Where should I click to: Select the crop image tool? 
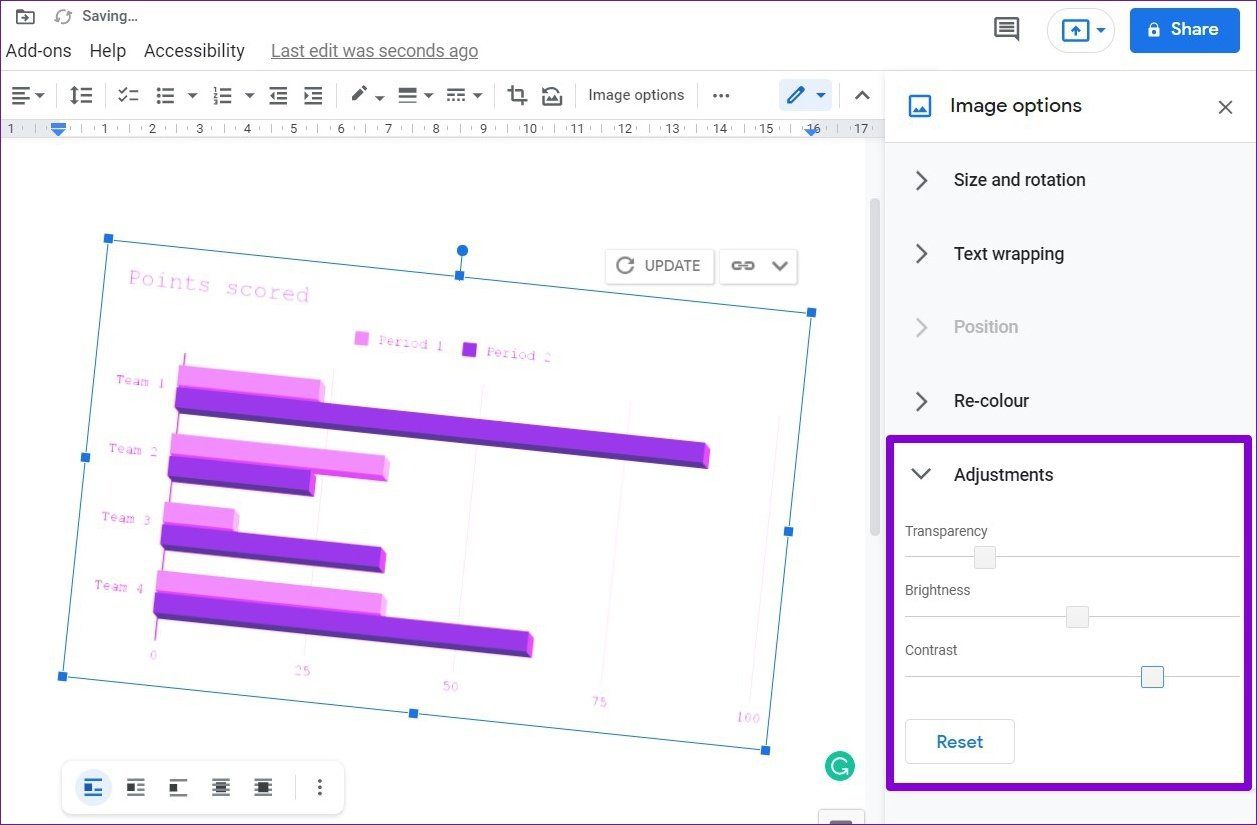click(517, 95)
